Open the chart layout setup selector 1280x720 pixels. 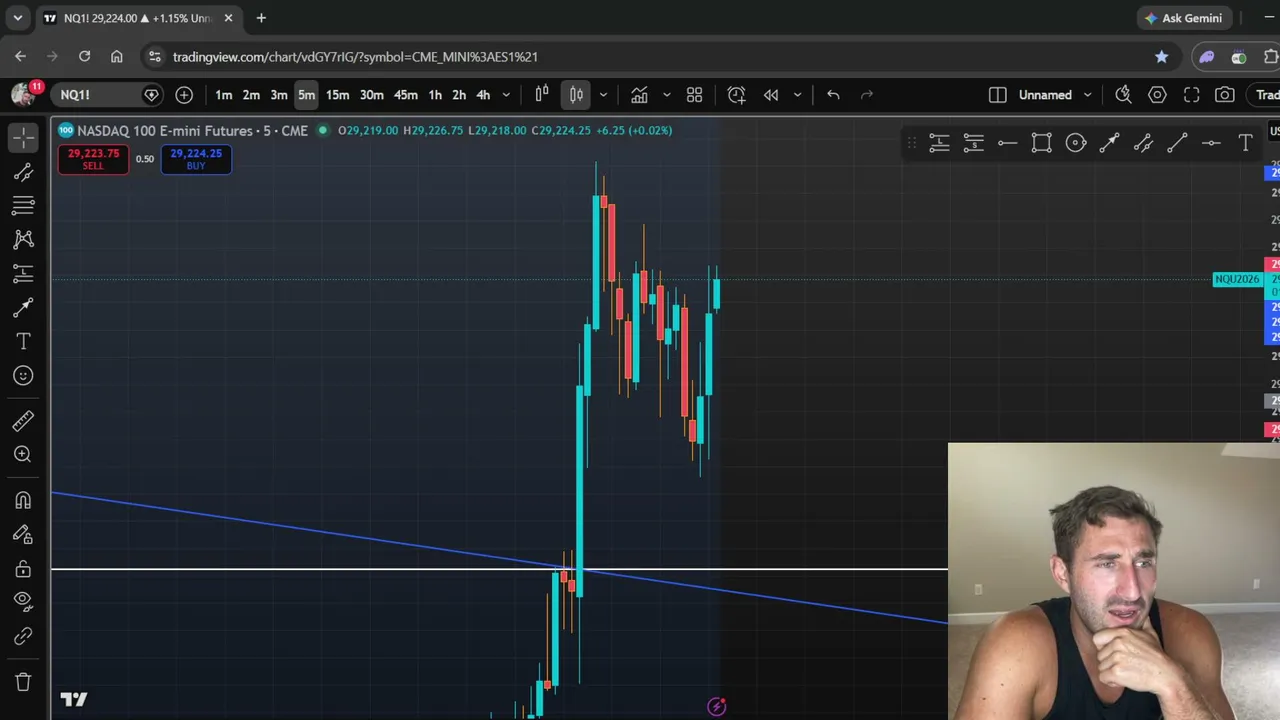(x=997, y=95)
